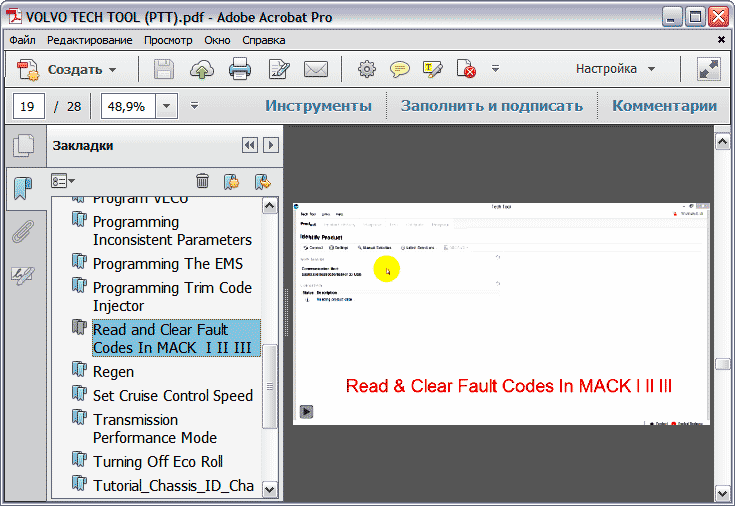Expand the Создать dropdown
Screen dimensions: 735x506
112,70
